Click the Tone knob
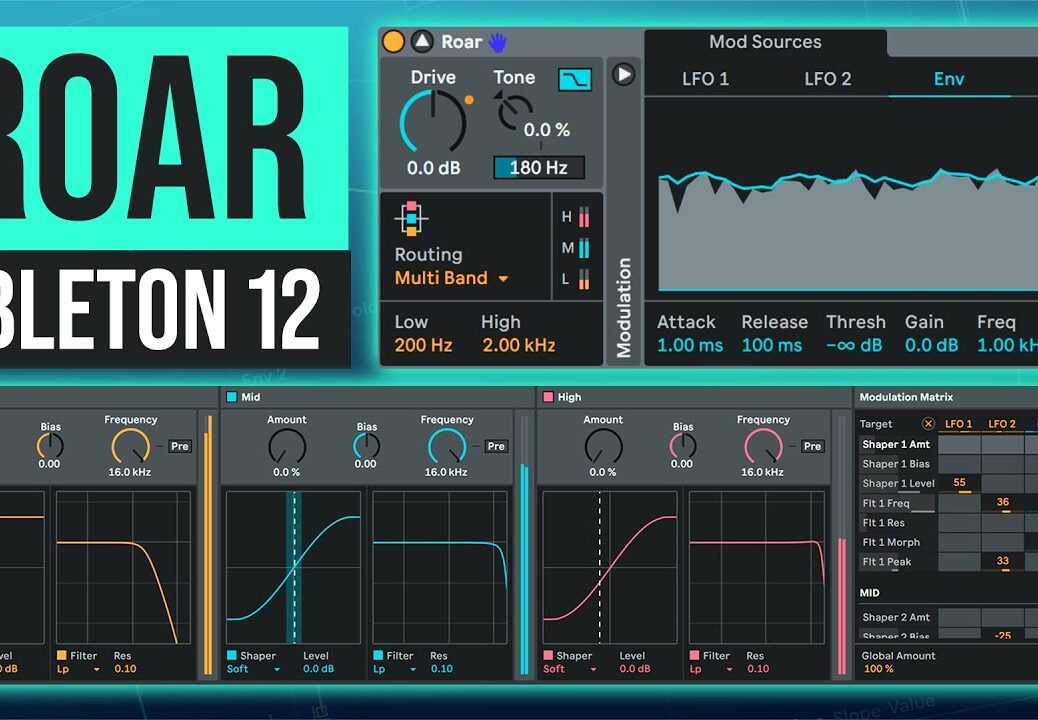Viewport: 1038px width, 720px height. pos(512,111)
